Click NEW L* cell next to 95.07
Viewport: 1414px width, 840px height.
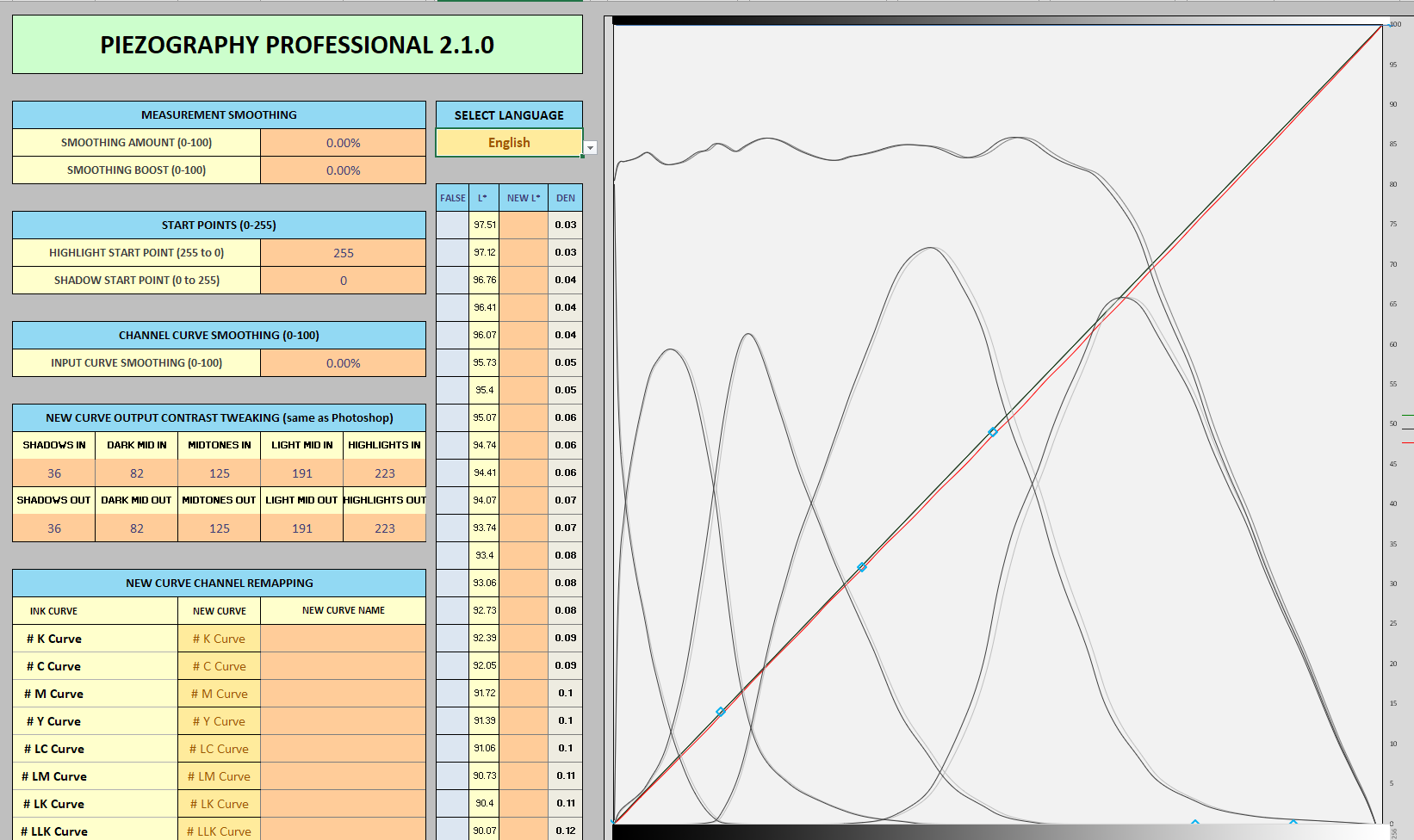524,418
